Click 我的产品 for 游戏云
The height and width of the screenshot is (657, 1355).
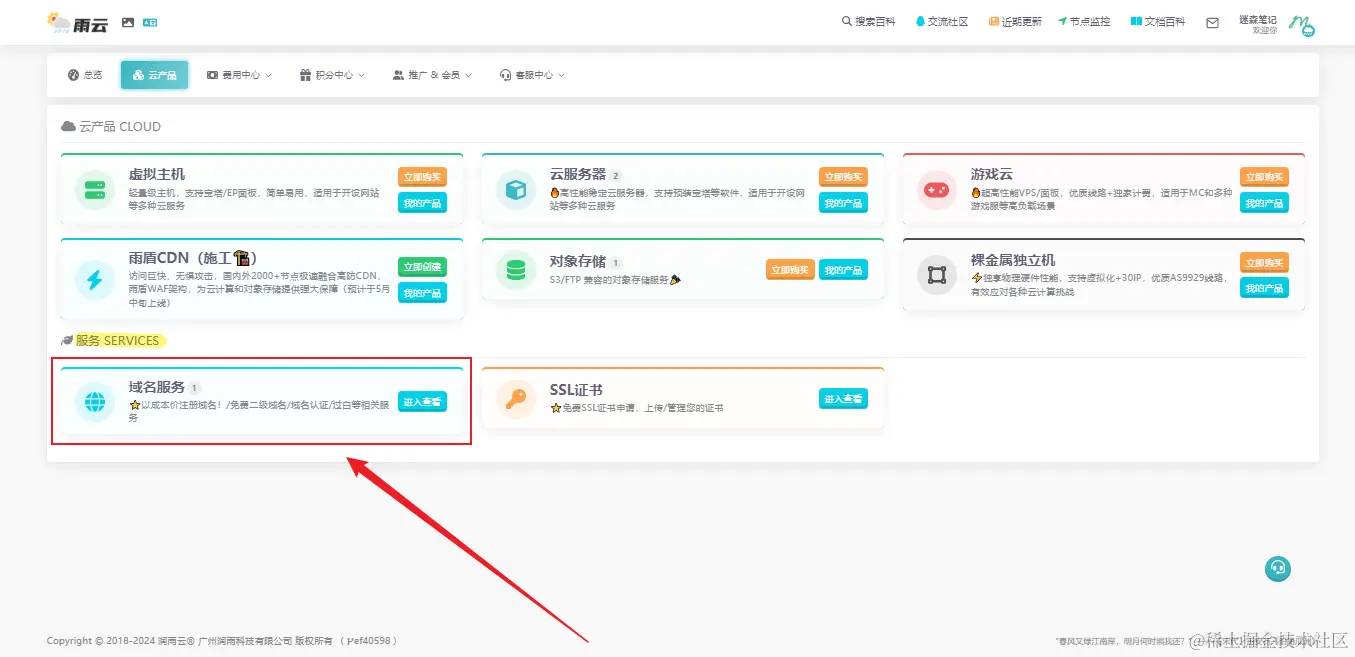pos(1265,203)
